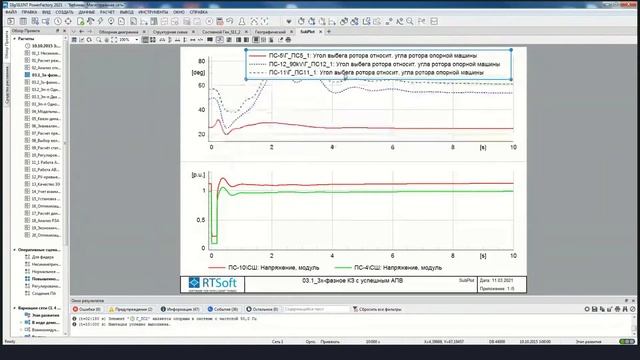
Task: Toggle the Предупреждения (2) message filter
Action: [x=131, y=309]
